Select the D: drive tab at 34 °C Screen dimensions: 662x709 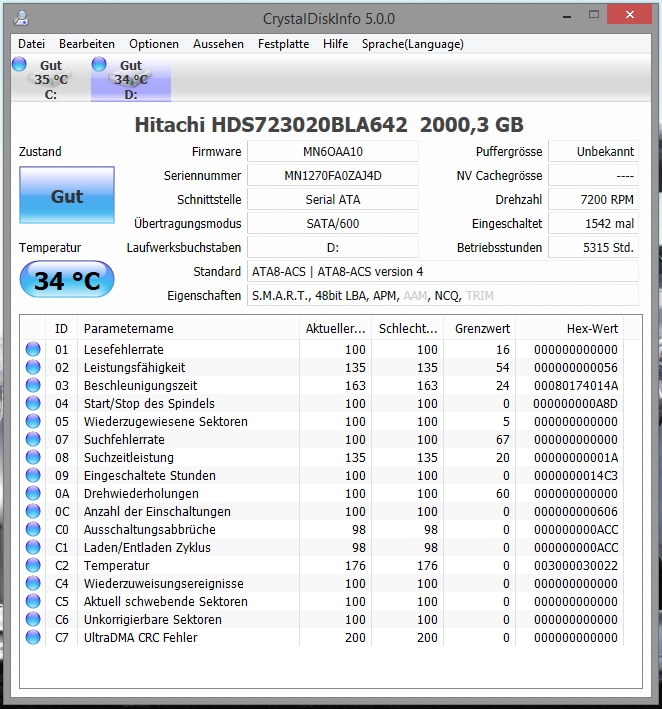point(131,79)
